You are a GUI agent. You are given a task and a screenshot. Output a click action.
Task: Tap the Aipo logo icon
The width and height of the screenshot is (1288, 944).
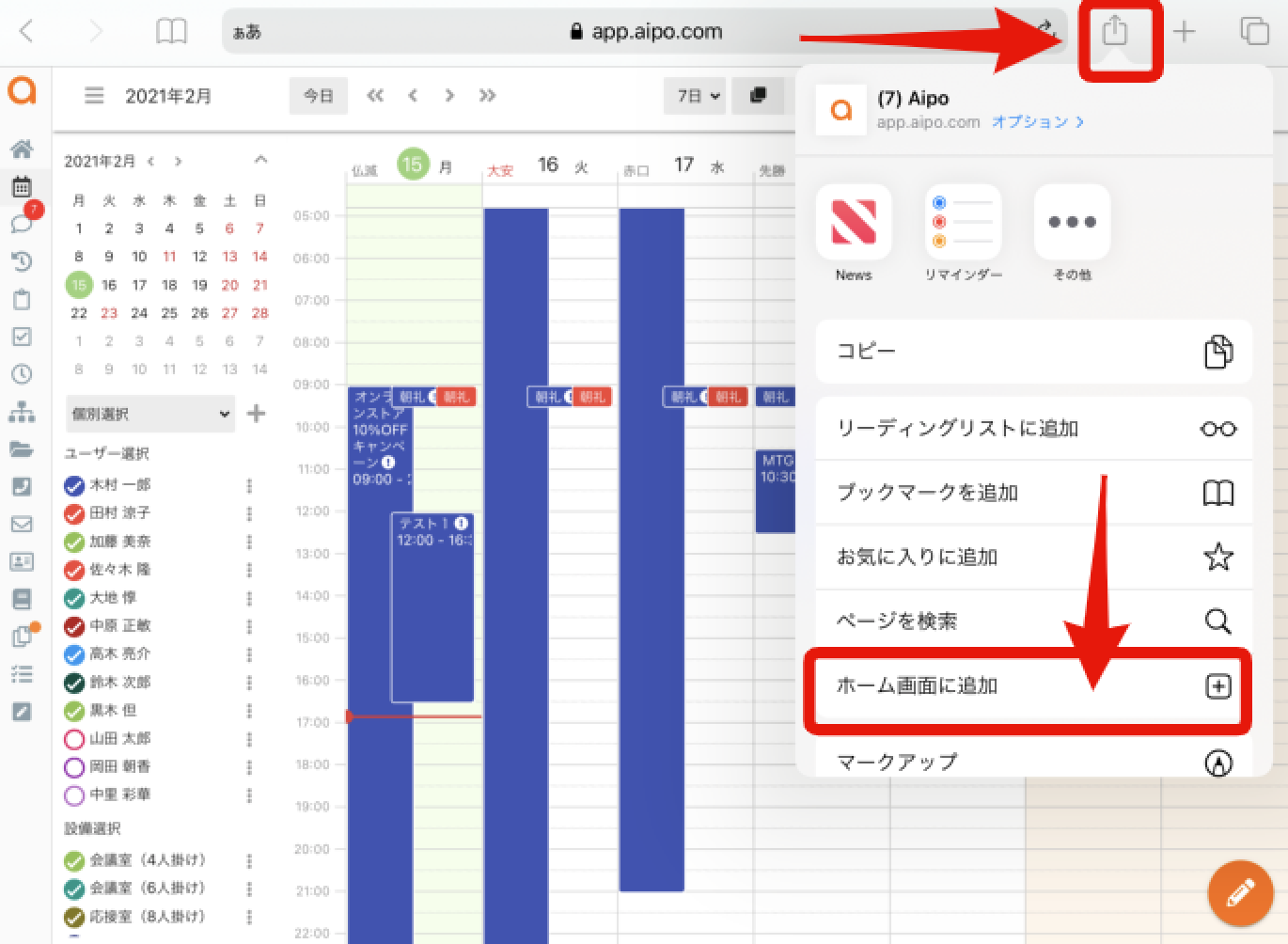(22, 91)
